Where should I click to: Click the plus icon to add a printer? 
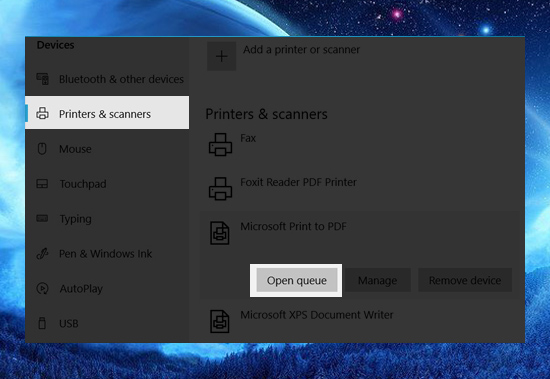pos(221,56)
